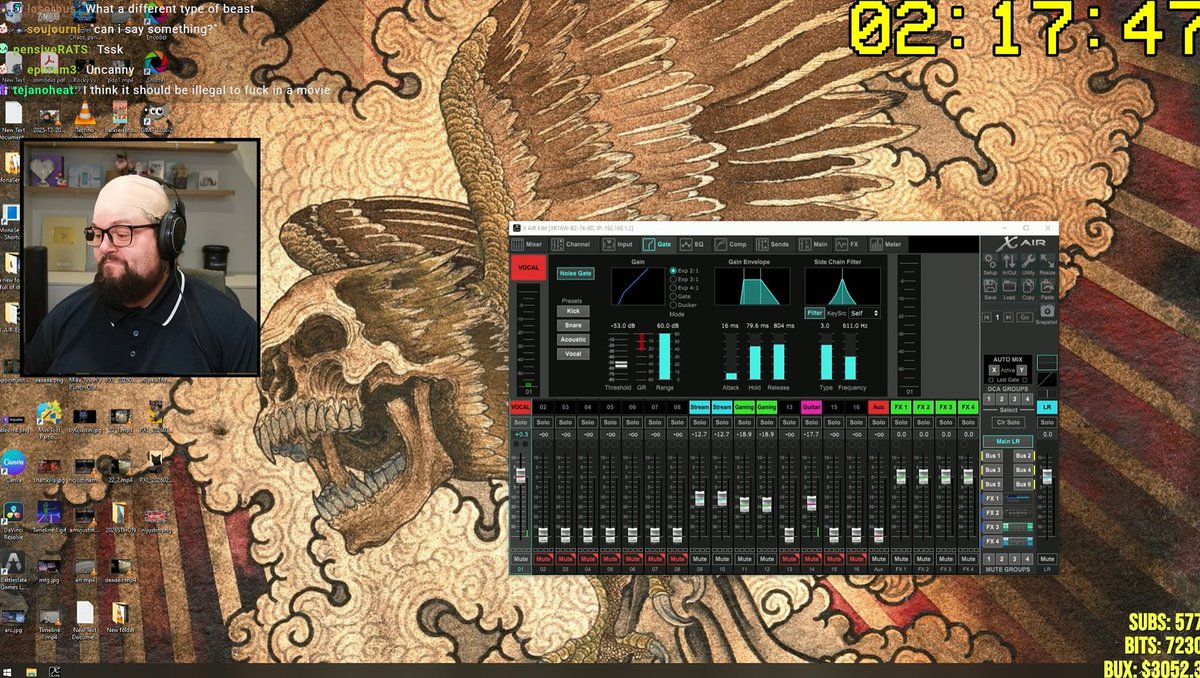This screenshot has width=1200, height=678.
Task: Select the Main LR bus button
Action: (x=1008, y=441)
